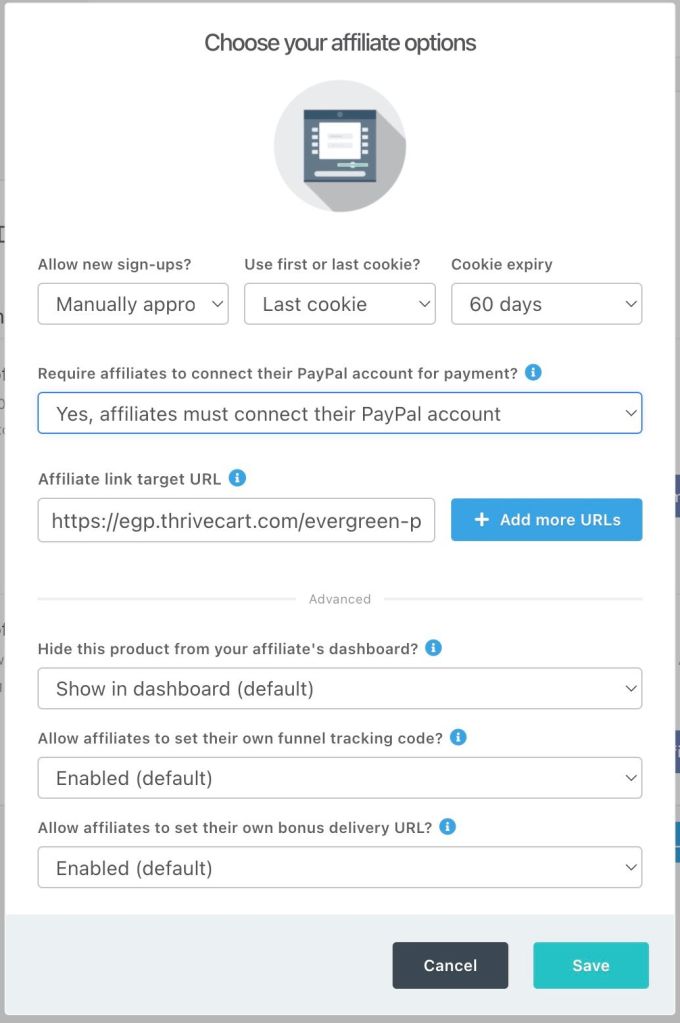Click the Choose your affiliate options heading
The width and height of the screenshot is (680, 1023).
(340, 43)
